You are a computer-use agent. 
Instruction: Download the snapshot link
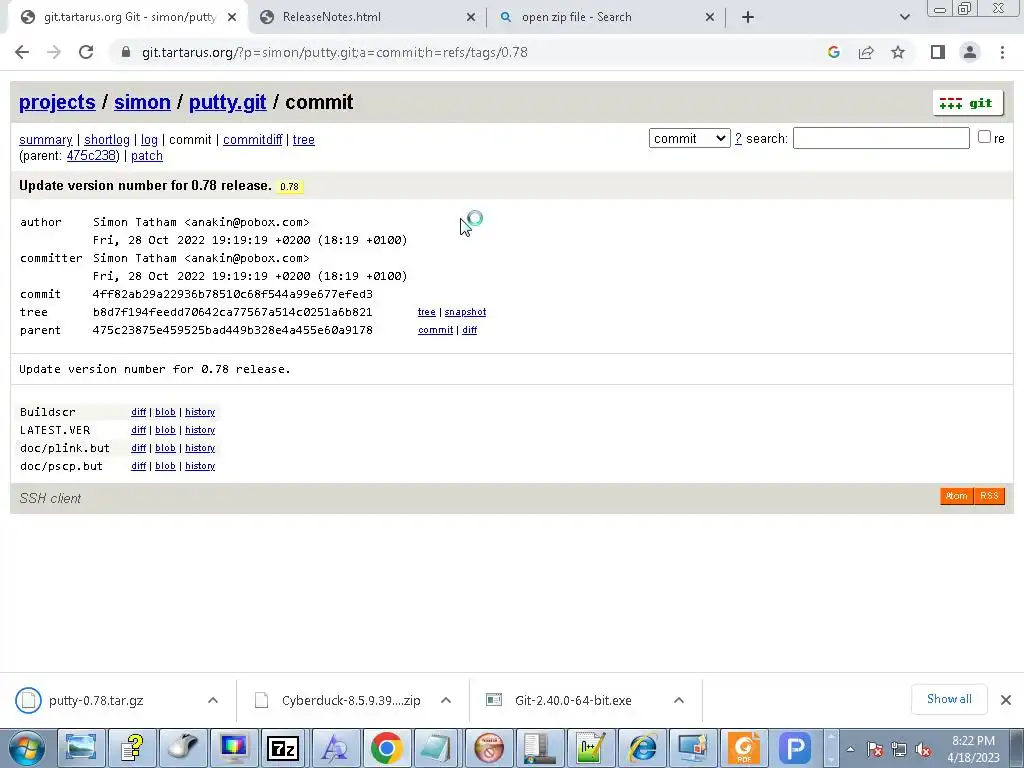(x=465, y=312)
